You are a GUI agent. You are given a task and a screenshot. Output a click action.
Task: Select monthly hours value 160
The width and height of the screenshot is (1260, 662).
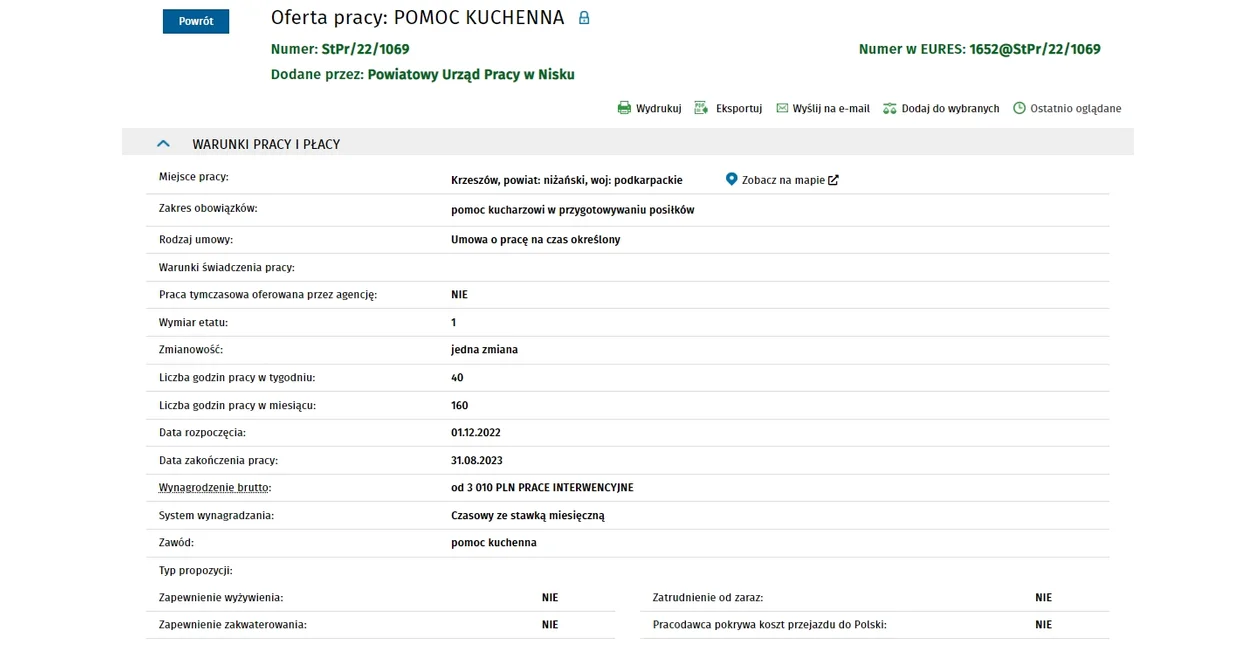pyautogui.click(x=460, y=406)
